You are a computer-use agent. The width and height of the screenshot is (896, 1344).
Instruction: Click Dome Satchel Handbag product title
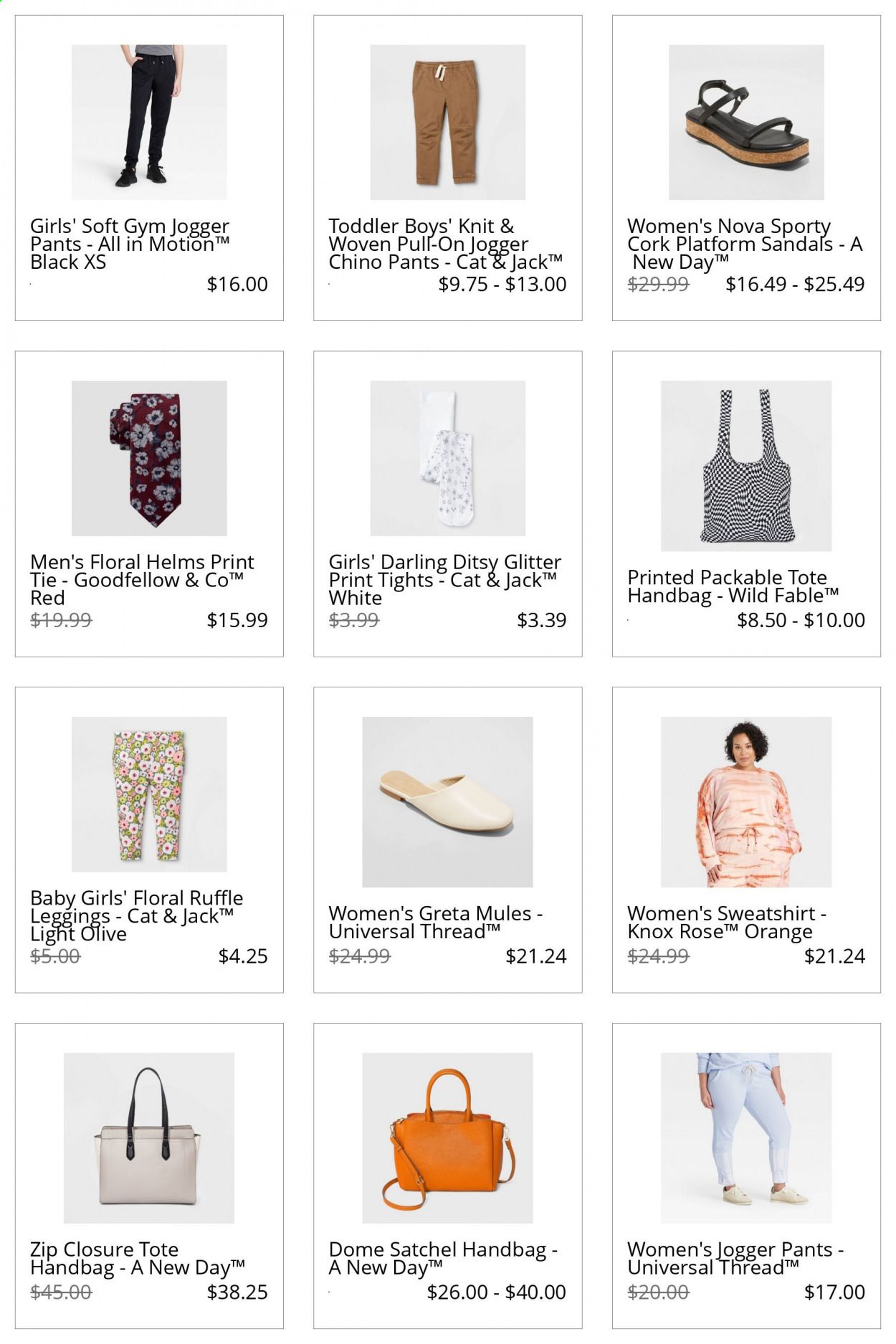coord(443,1259)
